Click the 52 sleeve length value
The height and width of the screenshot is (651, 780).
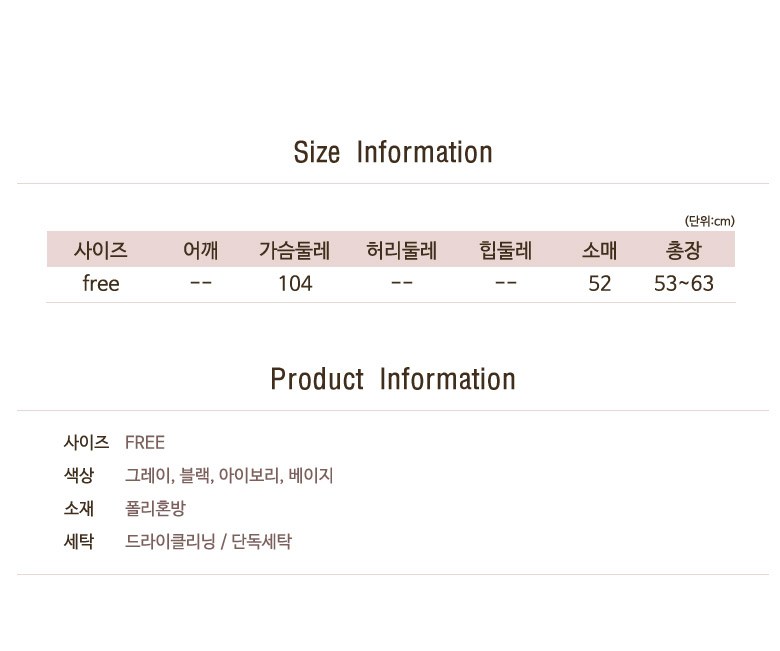[x=599, y=283]
